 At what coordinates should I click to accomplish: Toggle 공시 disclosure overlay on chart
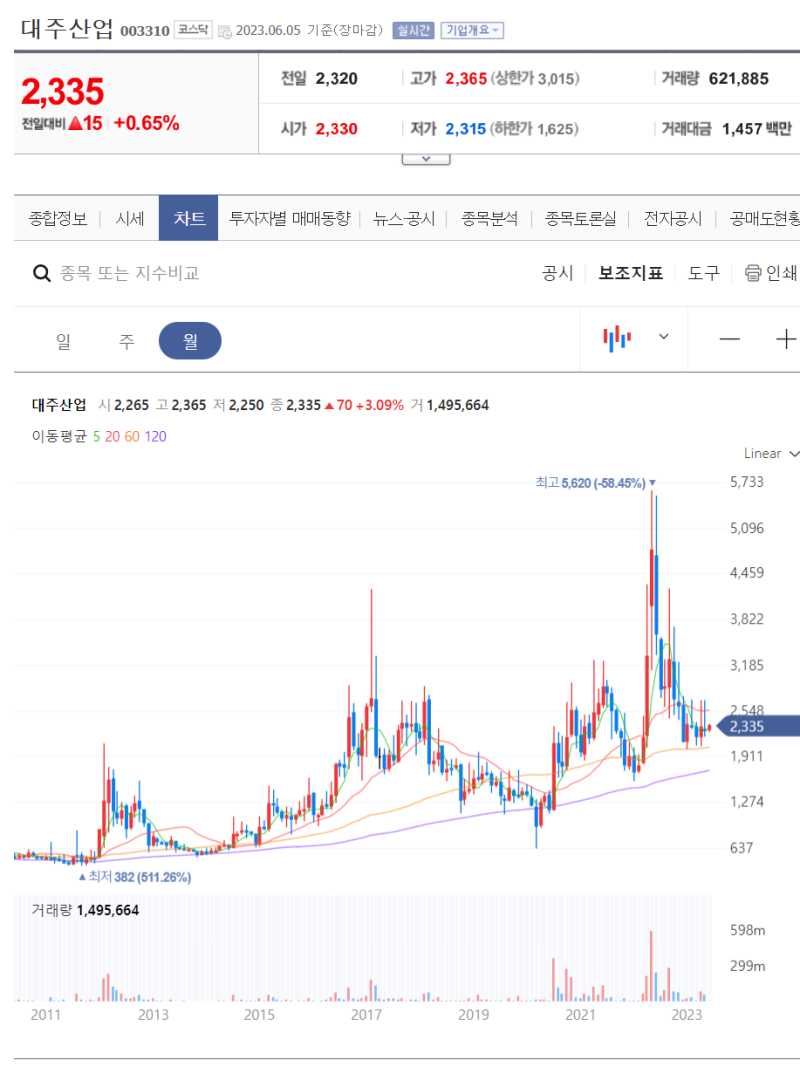(558, 272)
